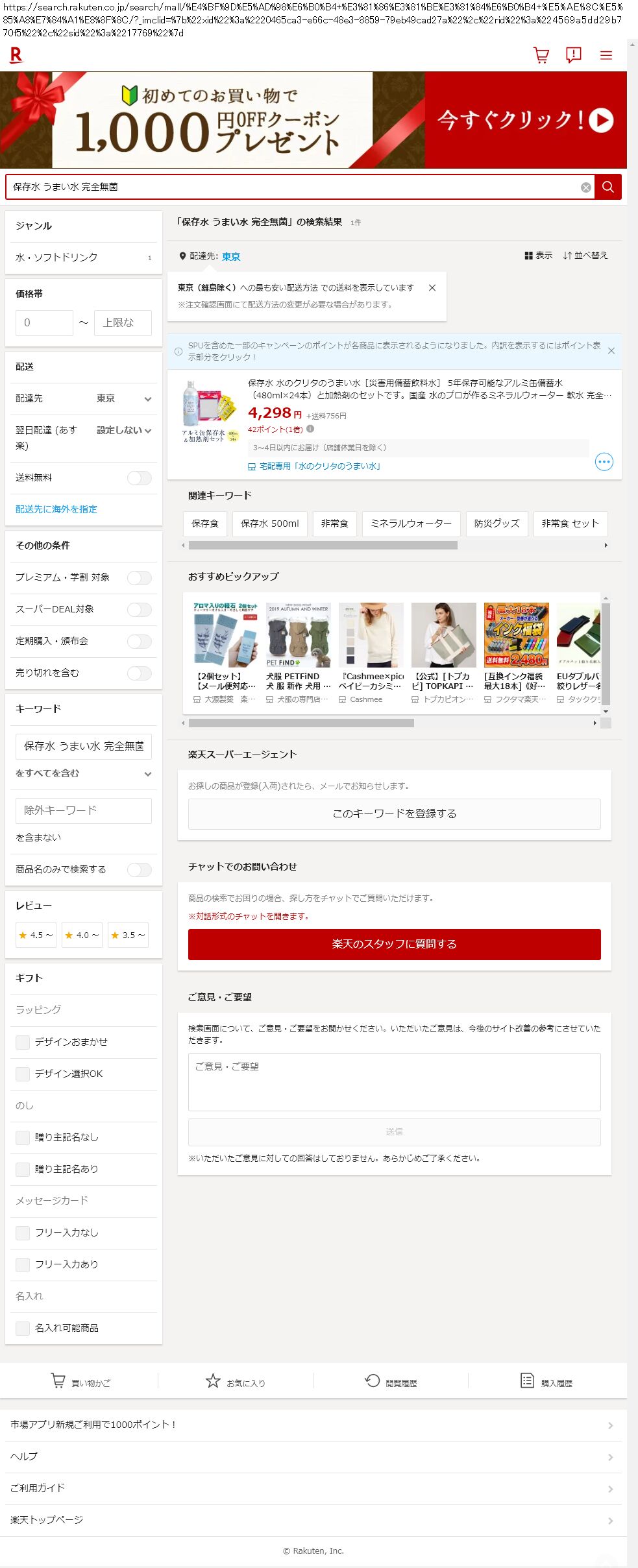Check 名入れ可能商品 checkbox

23,1329
